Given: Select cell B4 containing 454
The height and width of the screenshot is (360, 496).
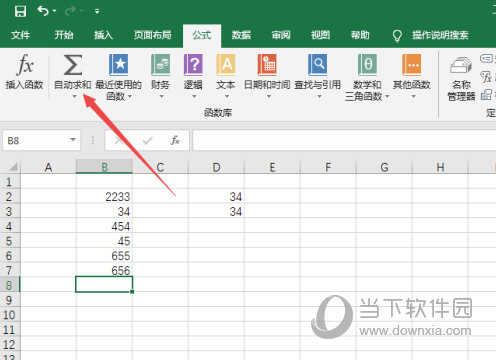Looking at the screenshot, I should (104, 226).
